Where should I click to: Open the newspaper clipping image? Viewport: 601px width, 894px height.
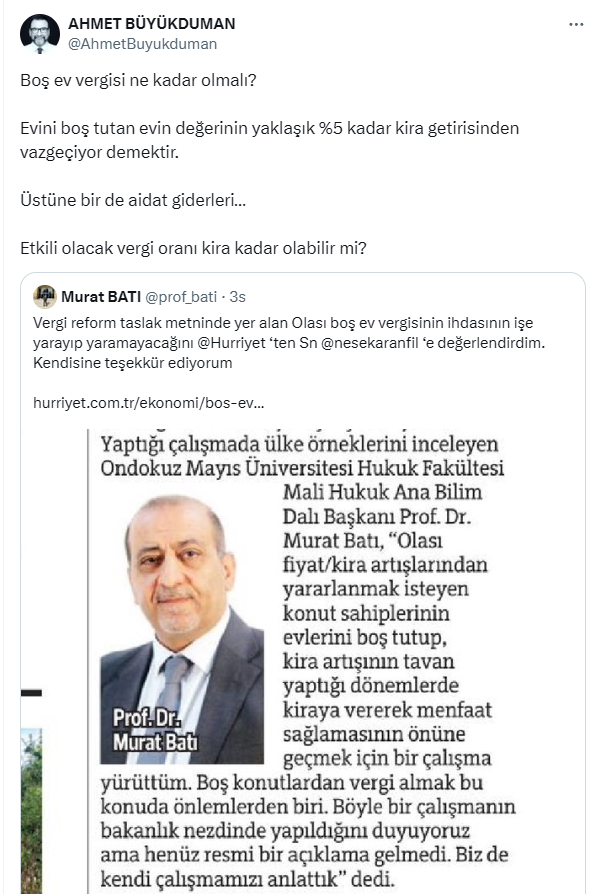point(303,661)
